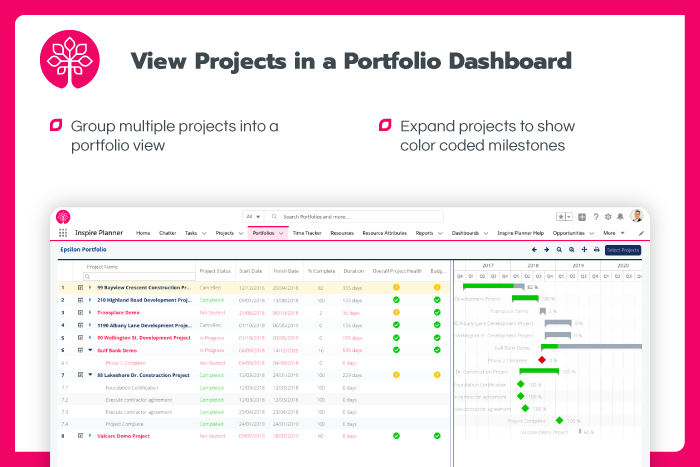Click the print icon in Gantt toolbar
The width and height of the screenshot is (700, 467).
point(596,250)
